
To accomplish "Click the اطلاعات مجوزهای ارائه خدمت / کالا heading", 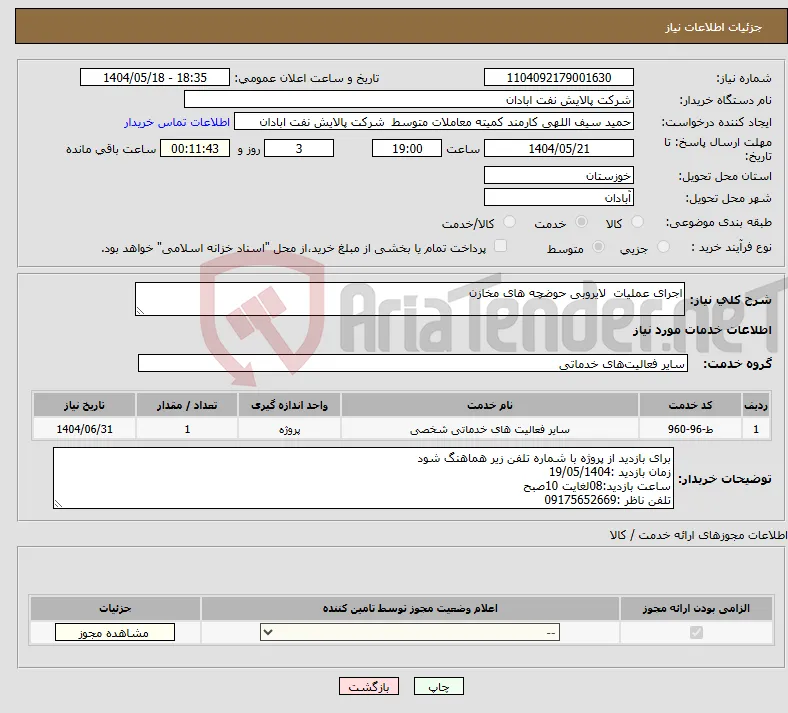I will click(x=699, y=535).
